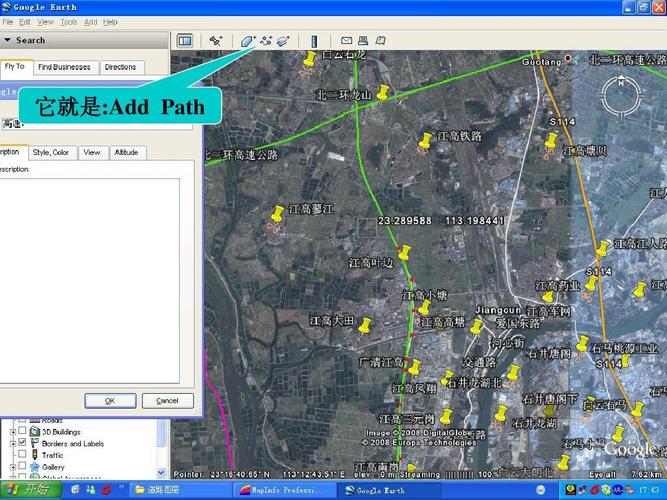Click the Cancel button in dialog
667x500 pixels.
(167, 401)
